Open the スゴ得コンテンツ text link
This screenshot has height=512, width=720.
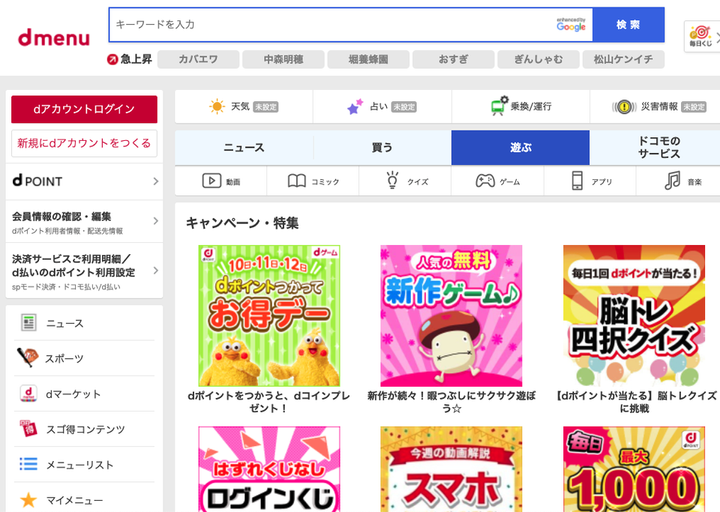[85, 429]
